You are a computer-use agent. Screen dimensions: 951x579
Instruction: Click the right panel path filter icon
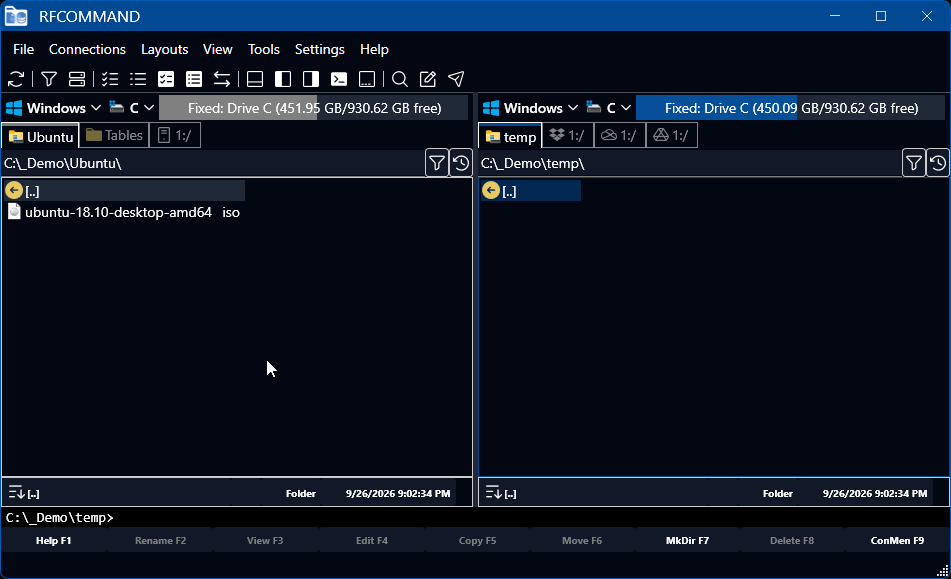(913, 163)
